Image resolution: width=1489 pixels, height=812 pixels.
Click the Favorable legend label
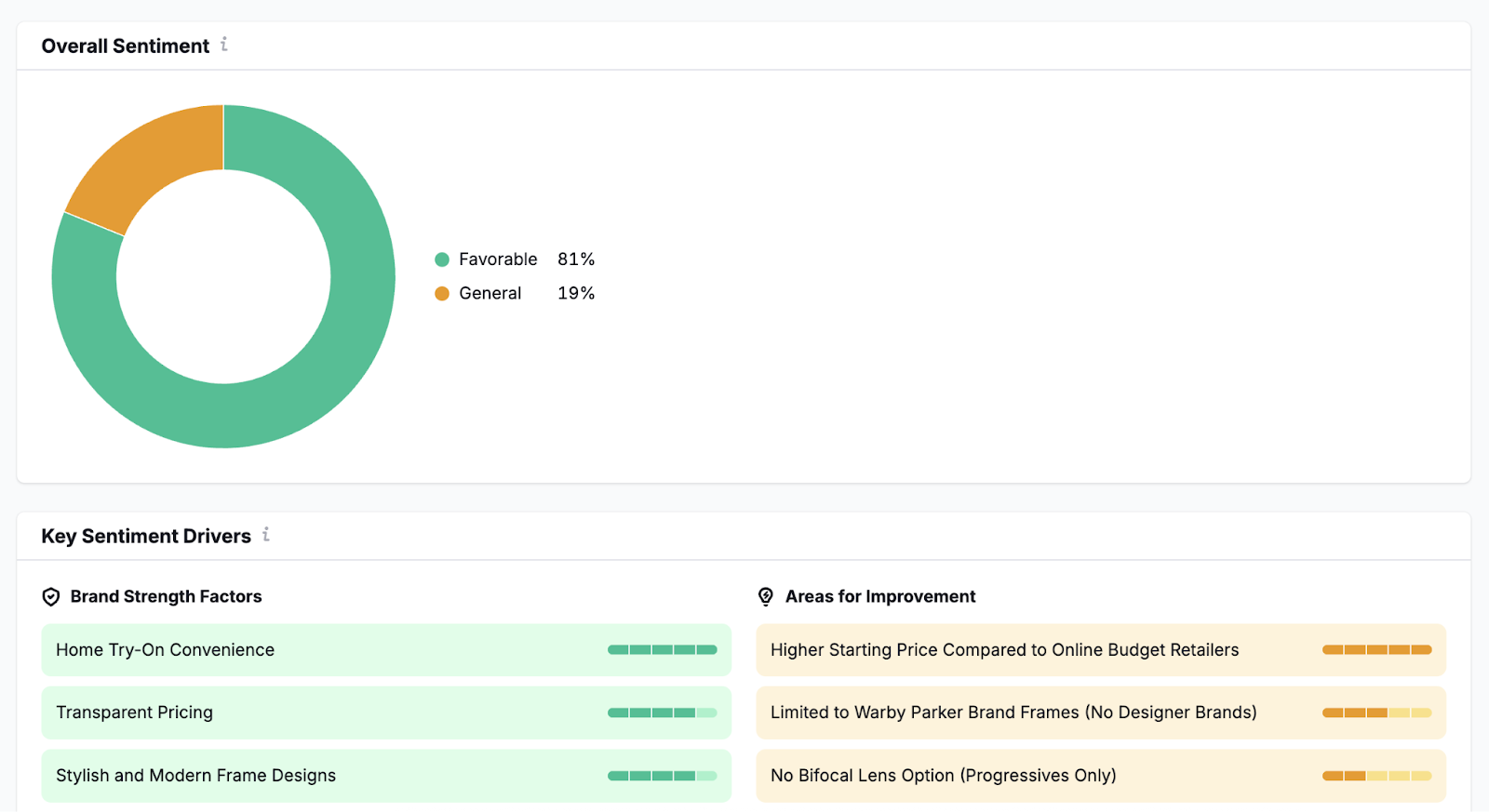click(x=498, y=260)
